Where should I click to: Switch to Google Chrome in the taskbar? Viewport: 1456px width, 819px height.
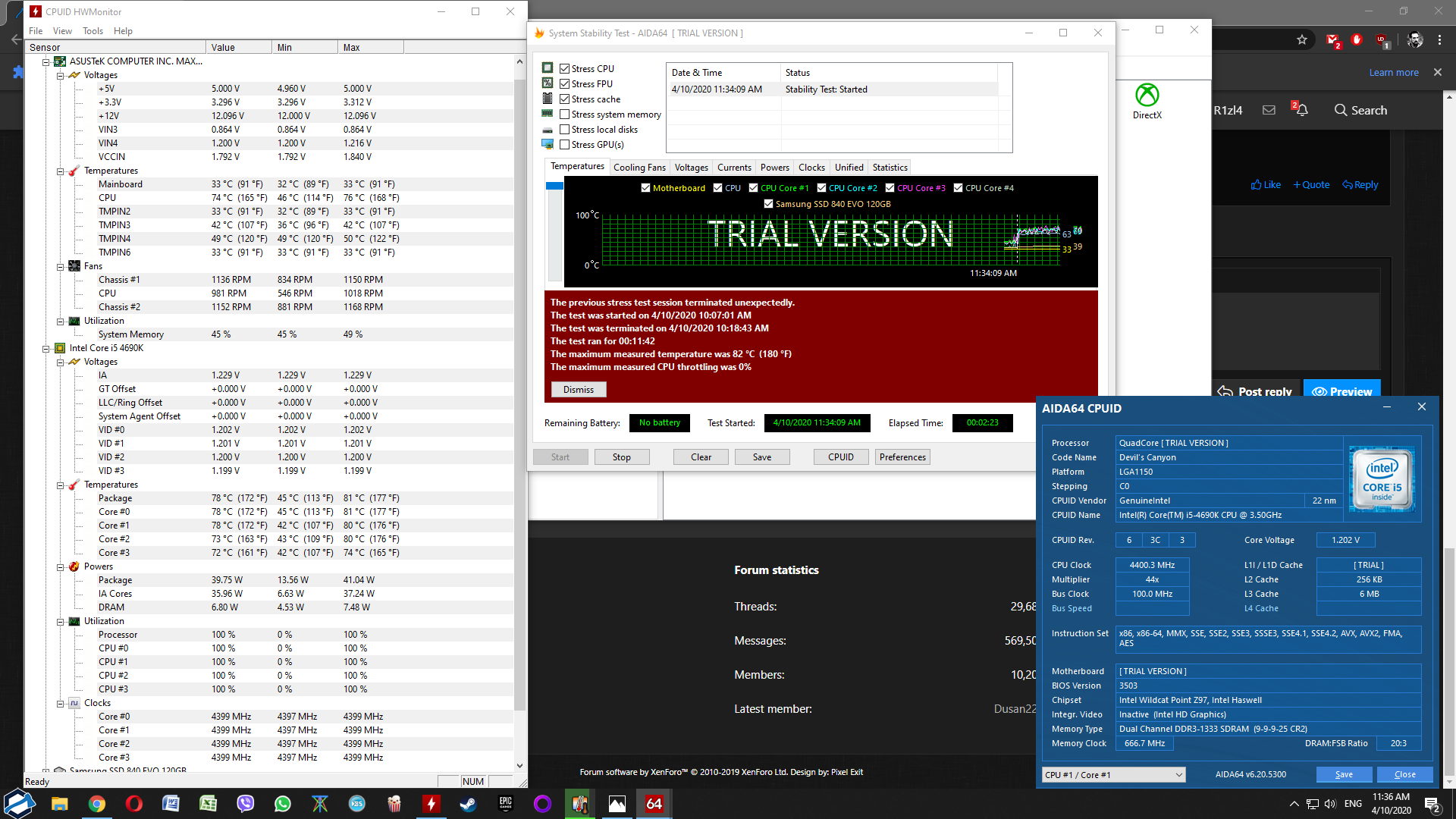[x=96, y=804]
